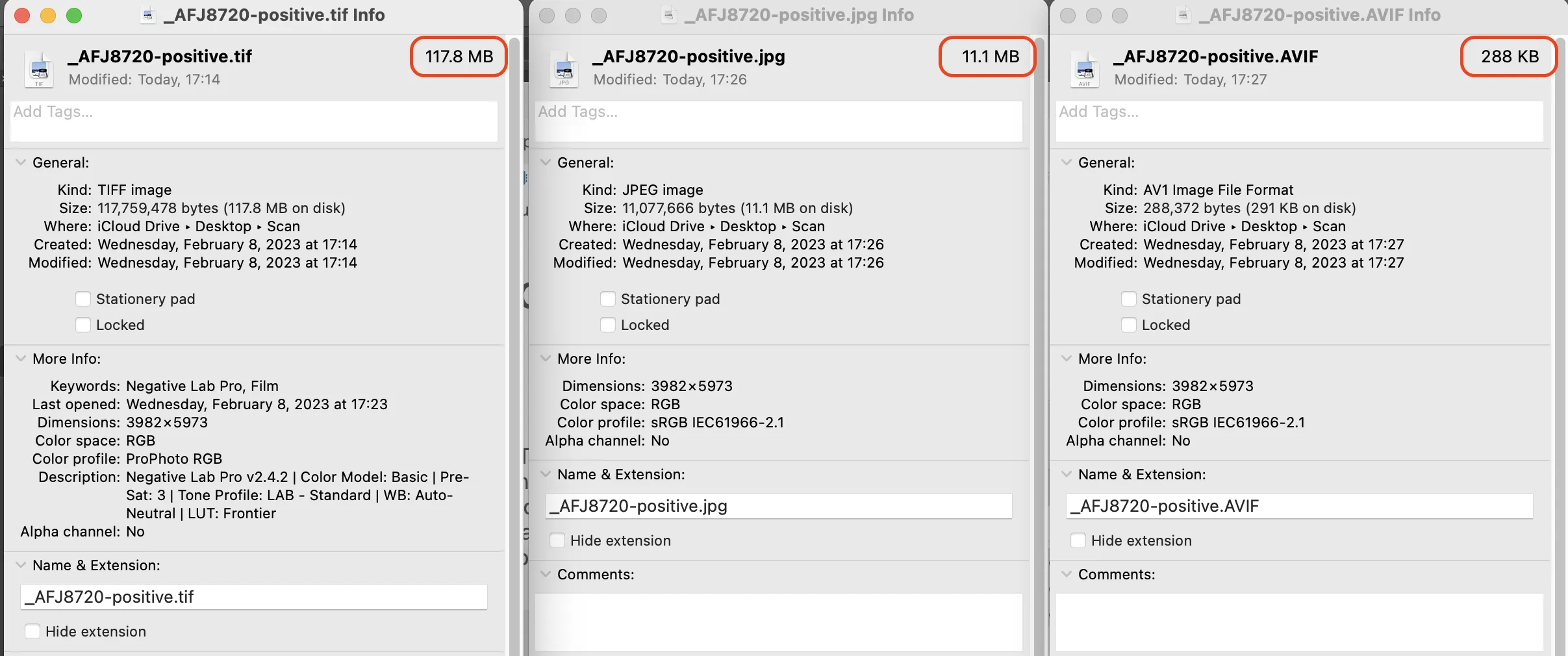Image resolution: width=1568 pixels, height=656 pixels.
Task: Enable Locked in the tif Info window
Action: [x=83, y=325]
